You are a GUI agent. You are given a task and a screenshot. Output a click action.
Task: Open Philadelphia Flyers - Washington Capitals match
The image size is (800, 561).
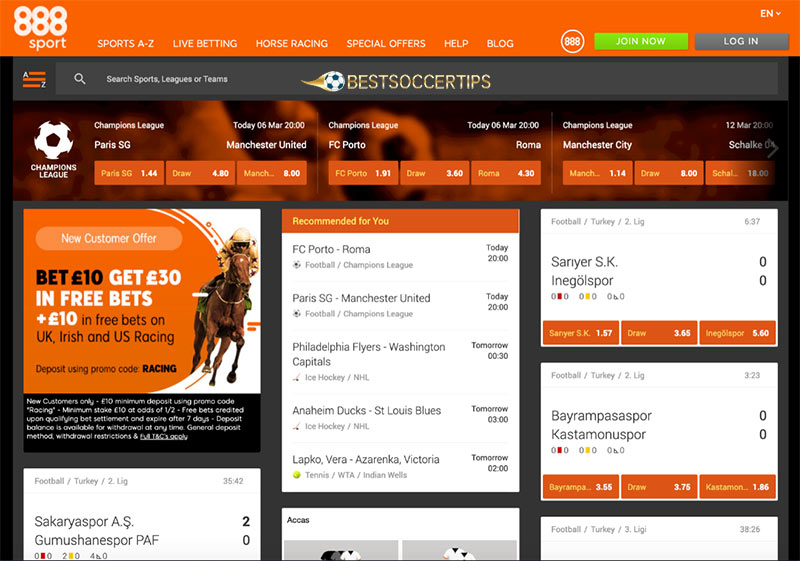pyautogui.click(x=400, y=362)
